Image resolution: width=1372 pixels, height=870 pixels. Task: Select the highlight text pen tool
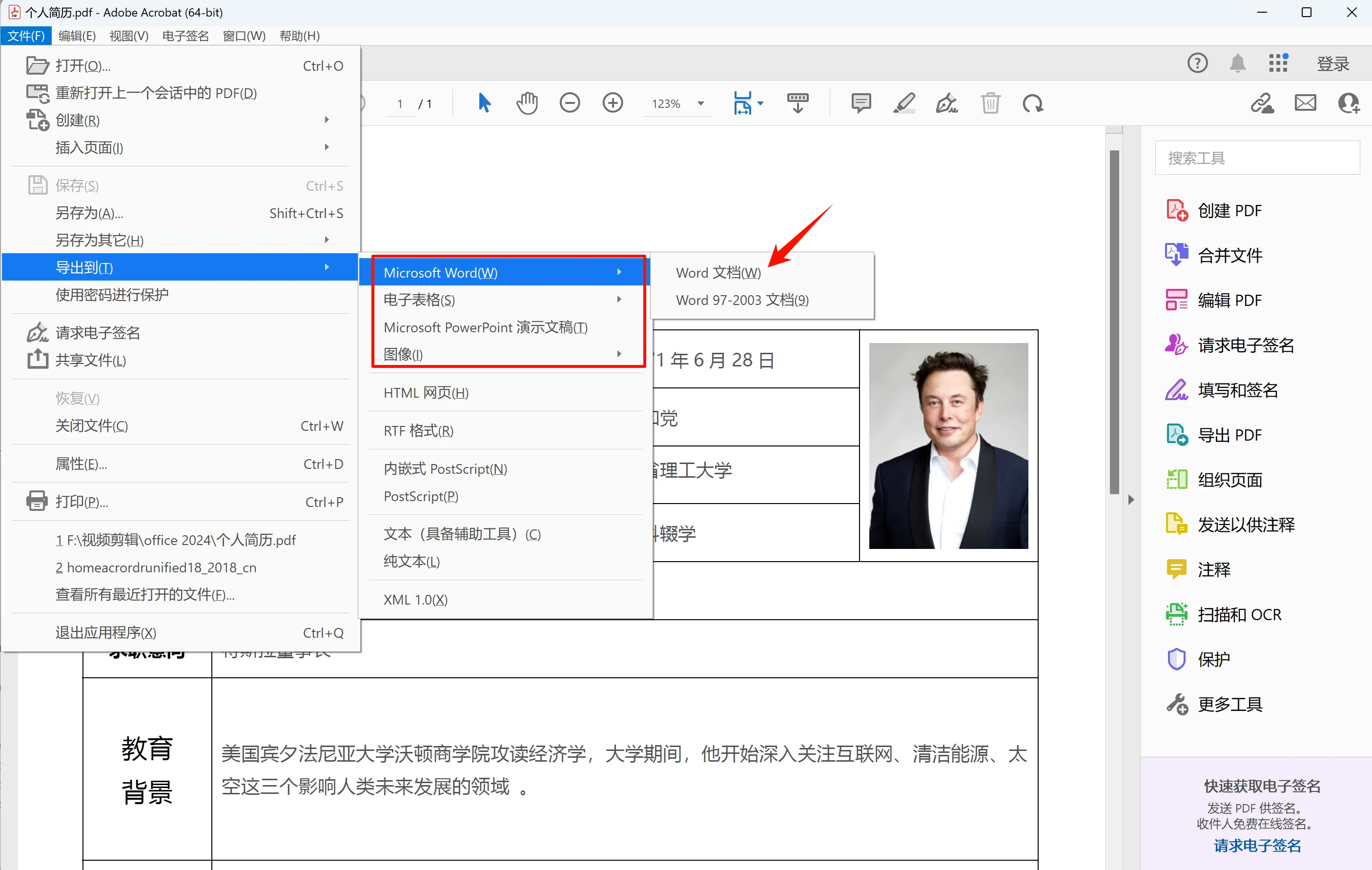point(903,103)
